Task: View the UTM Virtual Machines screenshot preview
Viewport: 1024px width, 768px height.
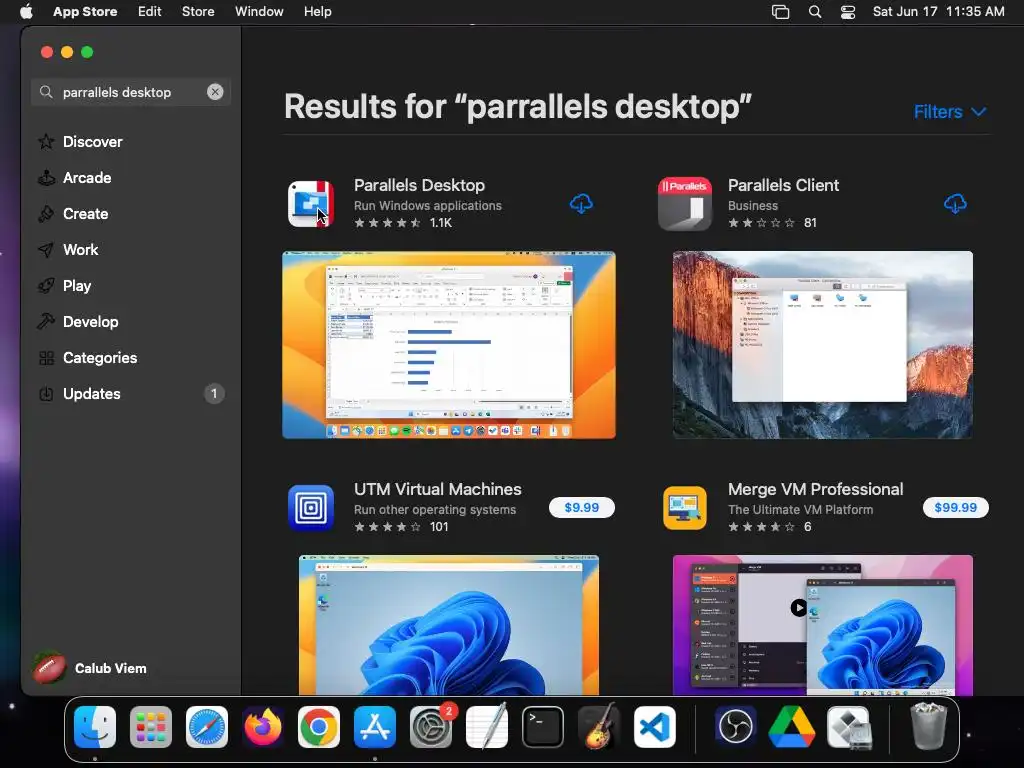Action: click(449, 625)
